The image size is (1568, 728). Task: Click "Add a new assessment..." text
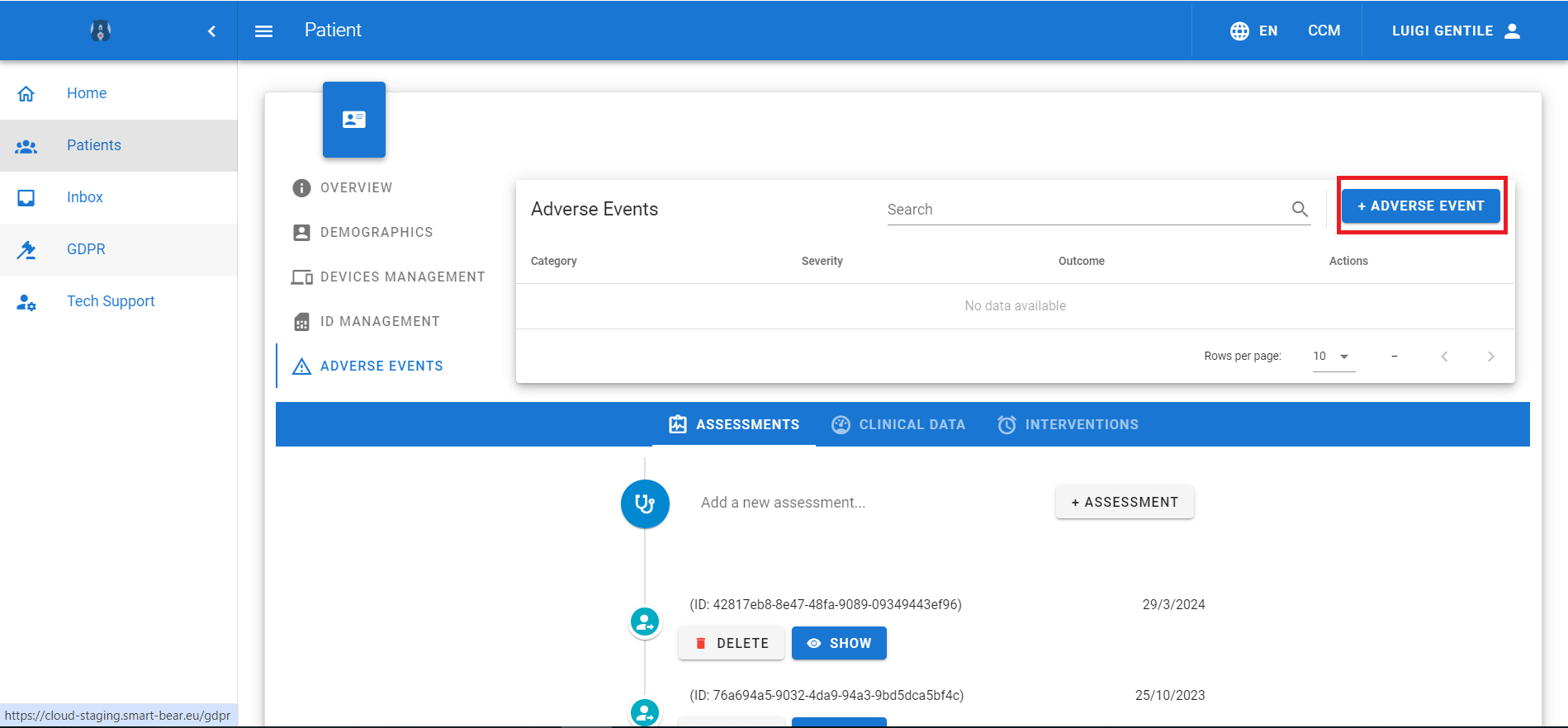tap(783, 503)
